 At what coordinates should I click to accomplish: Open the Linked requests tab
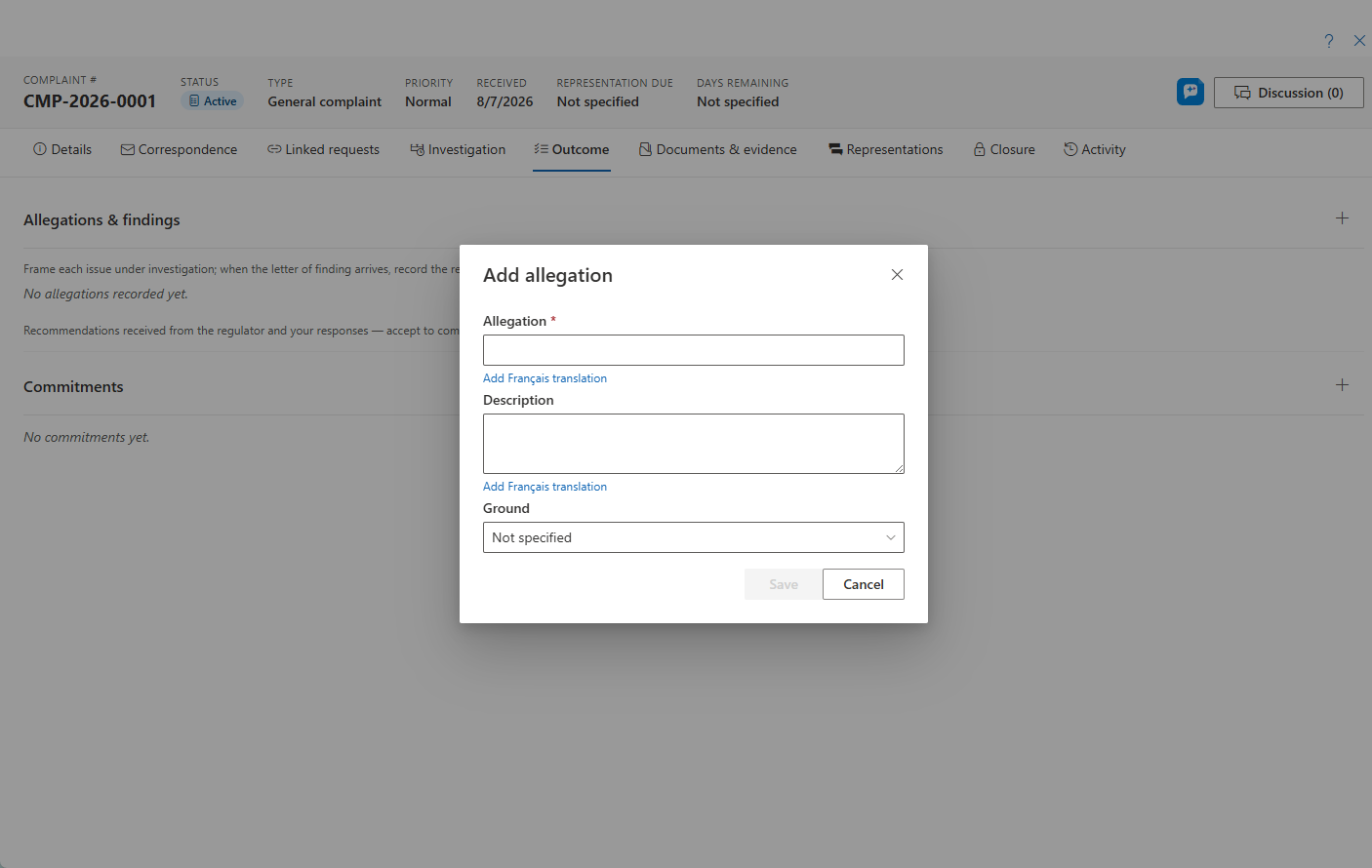click(323, 149)
